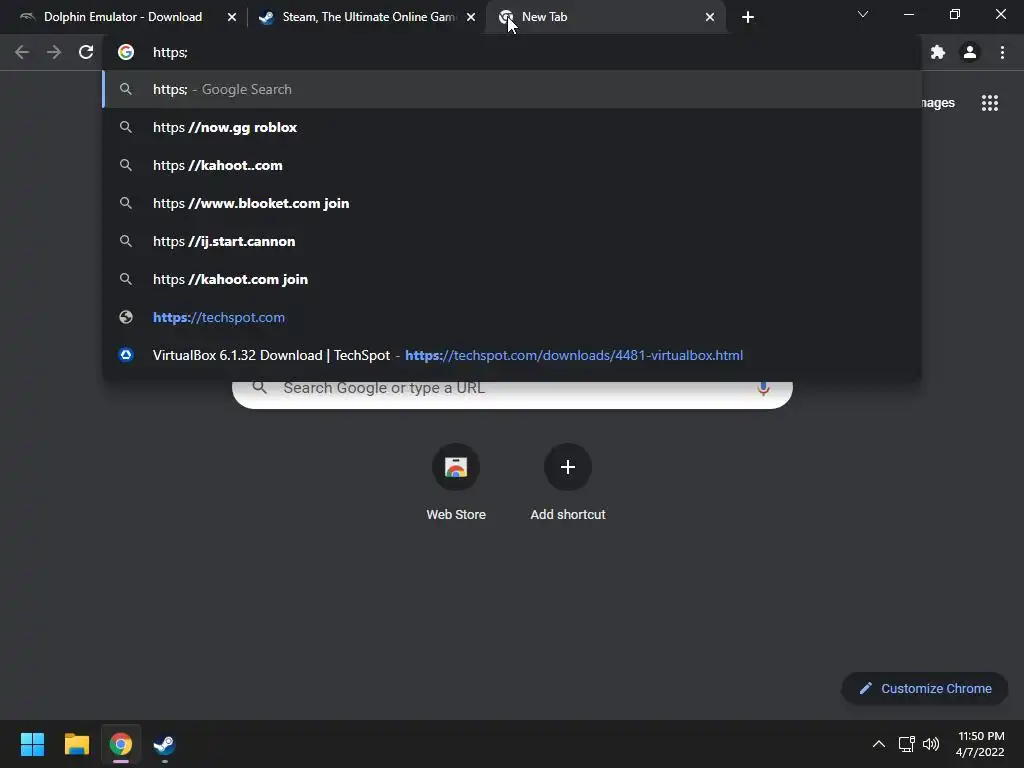Close the Steam tab
This screenshot has width=1024, height=768.
471,17
